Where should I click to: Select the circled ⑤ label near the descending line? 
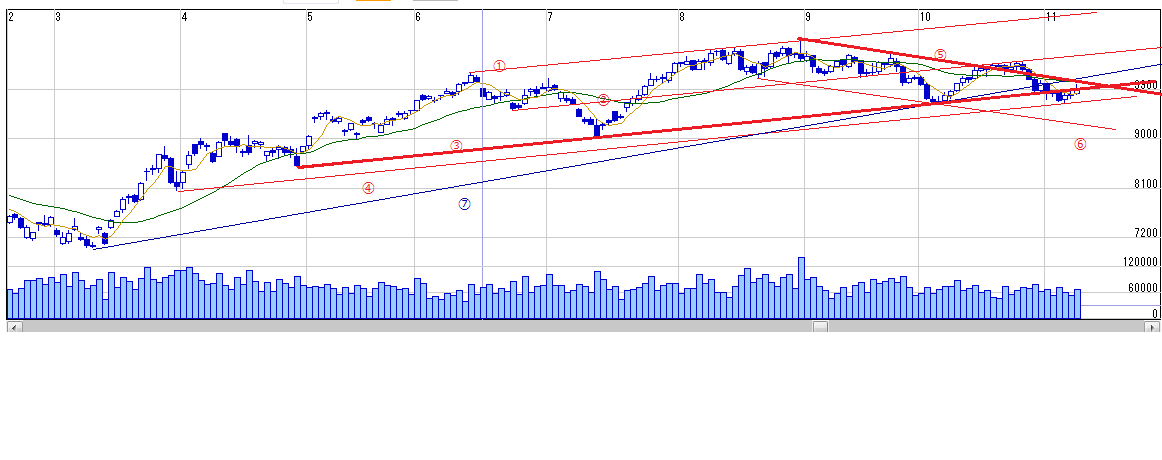[x=940, y=55]
